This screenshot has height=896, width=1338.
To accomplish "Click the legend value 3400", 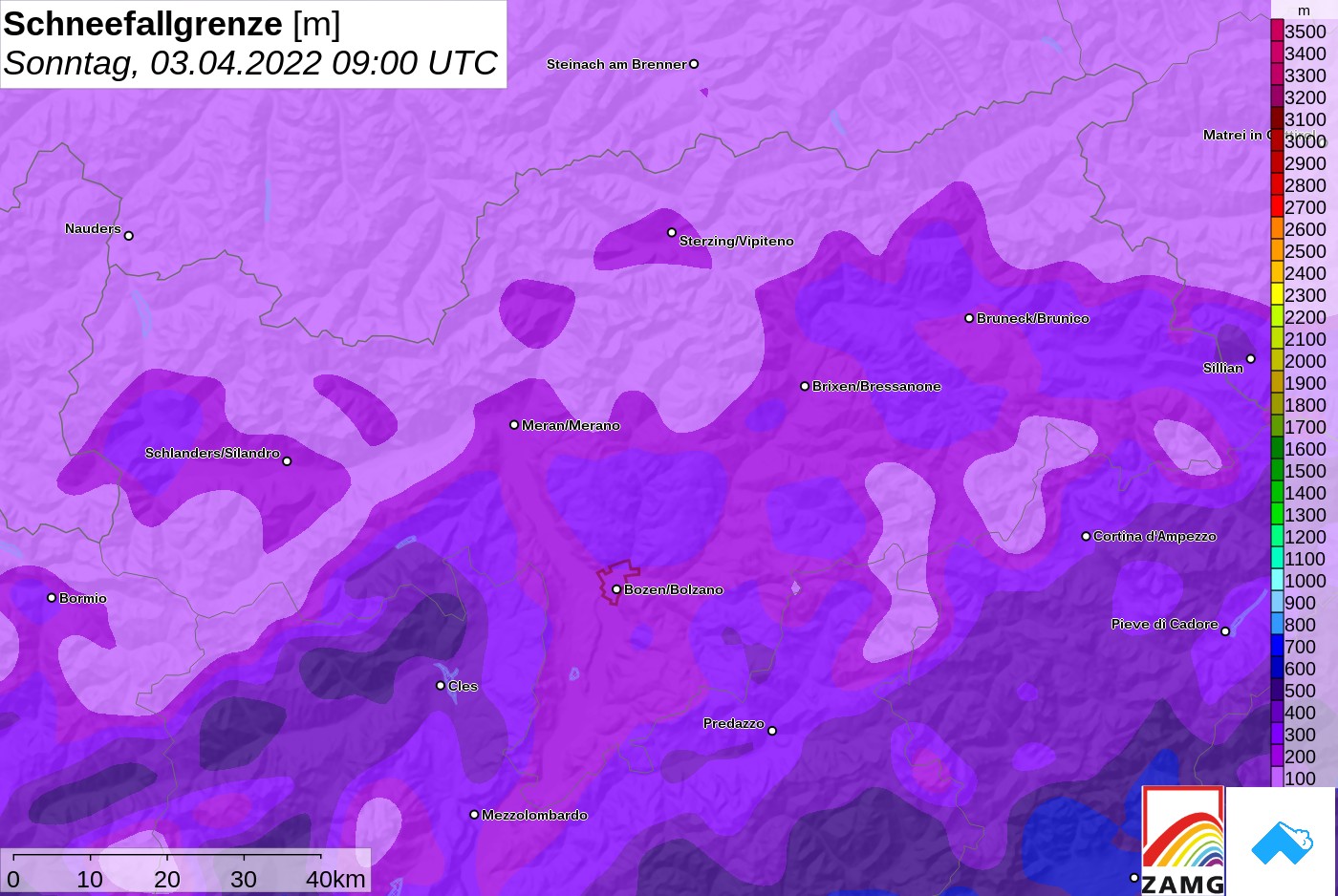I will point(1306,53).
